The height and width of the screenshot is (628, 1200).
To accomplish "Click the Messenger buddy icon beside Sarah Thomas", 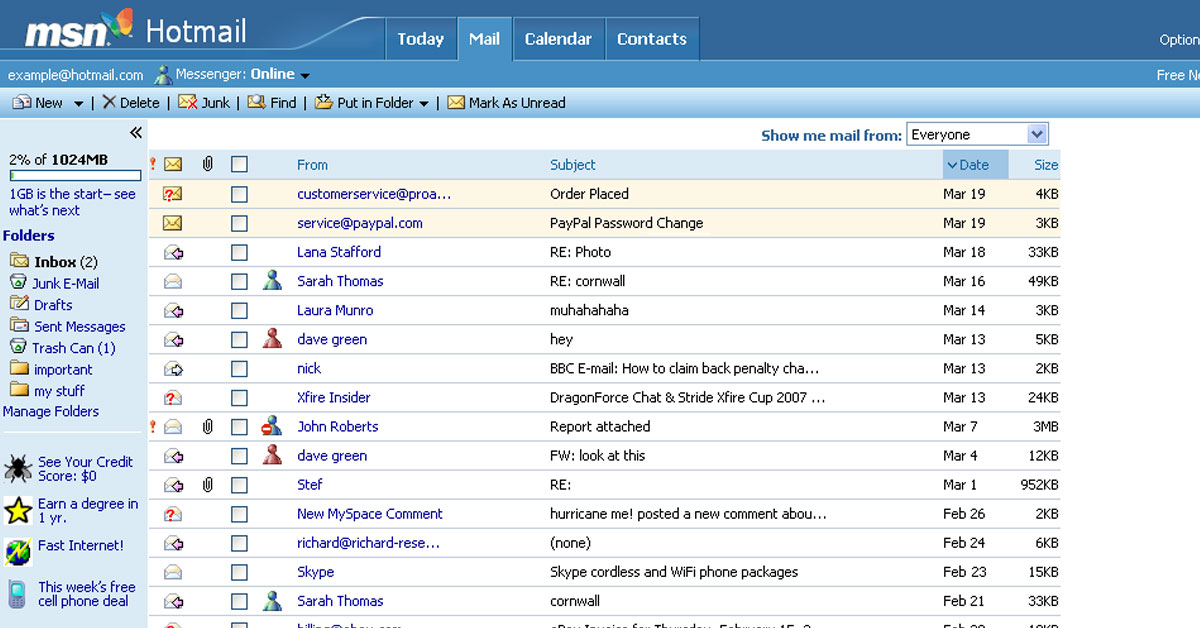I will click(272, 281).
